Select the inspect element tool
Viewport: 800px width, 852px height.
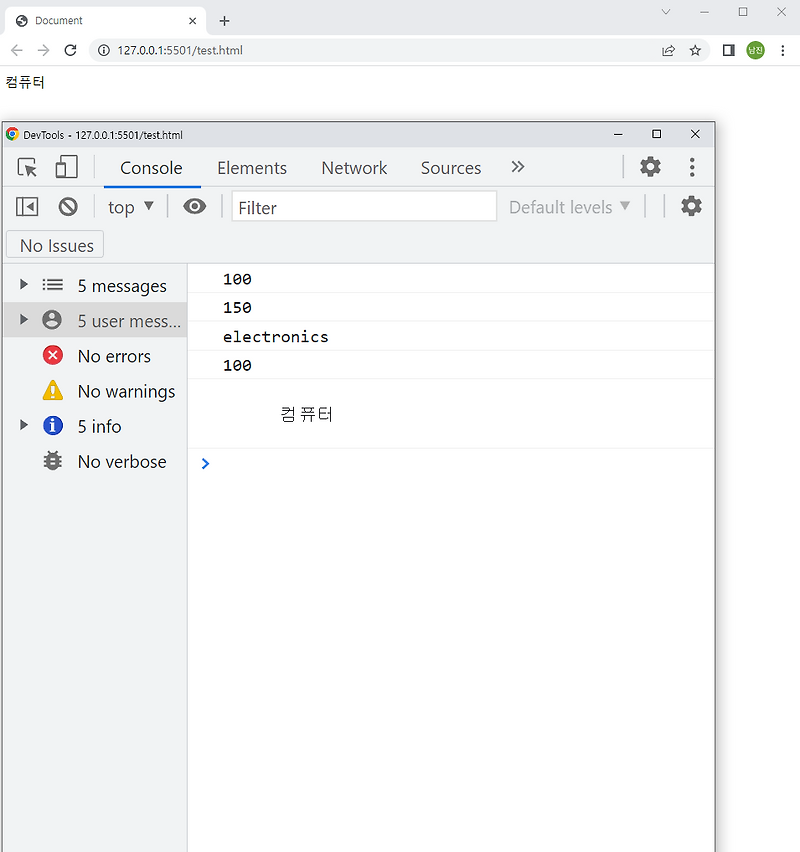[27, 167]
